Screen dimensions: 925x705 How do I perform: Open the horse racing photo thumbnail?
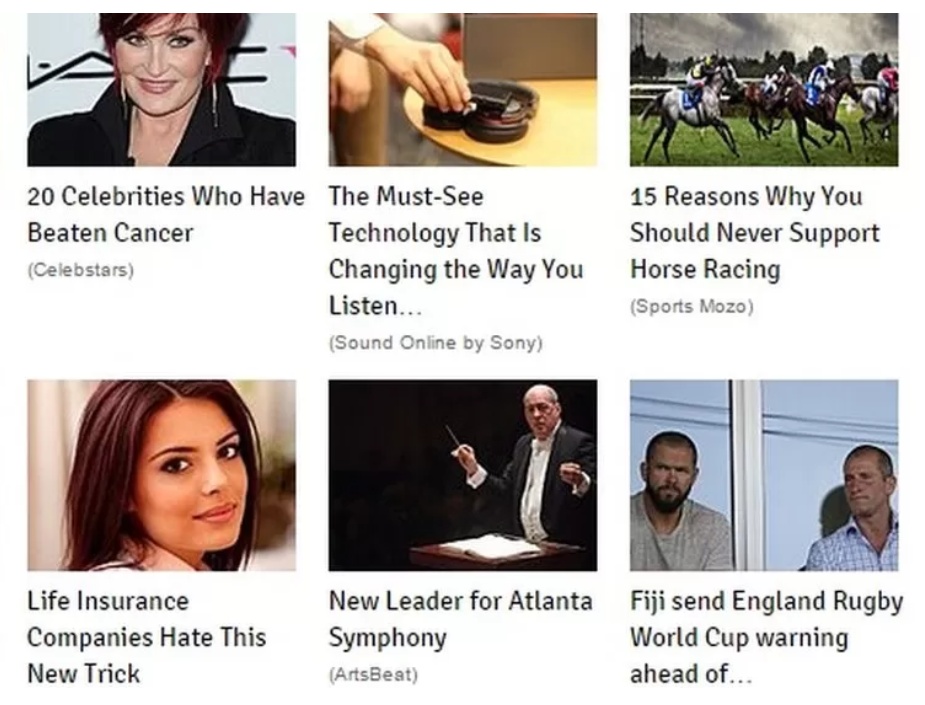pos(764,90)
